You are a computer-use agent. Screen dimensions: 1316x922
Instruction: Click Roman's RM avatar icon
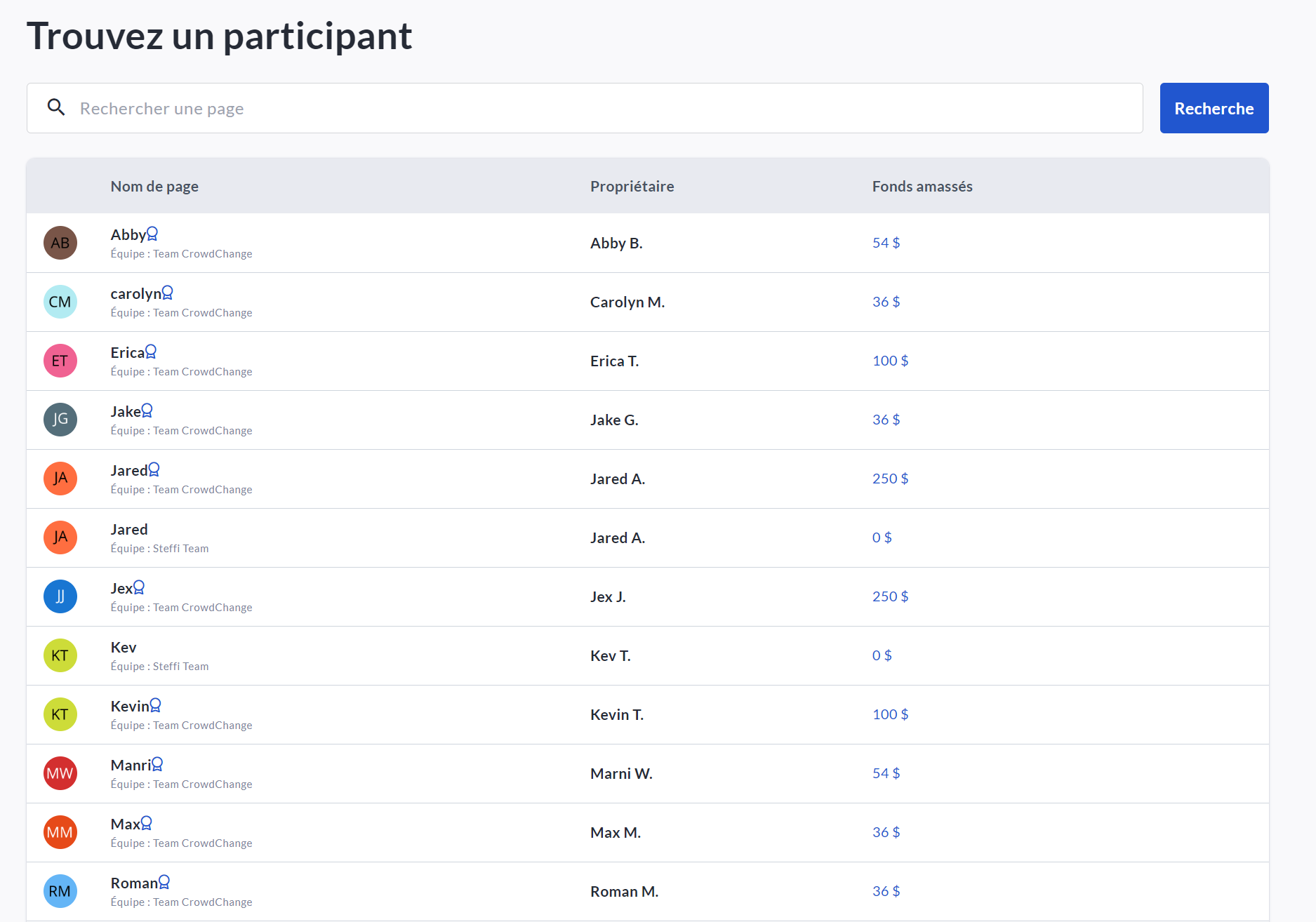click(x=60, y=891)
